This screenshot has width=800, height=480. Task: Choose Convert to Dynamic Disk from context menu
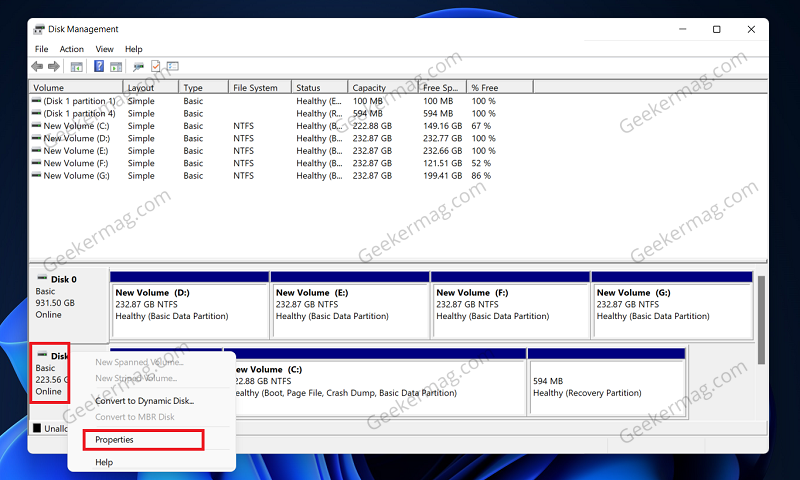pos(144,401)
